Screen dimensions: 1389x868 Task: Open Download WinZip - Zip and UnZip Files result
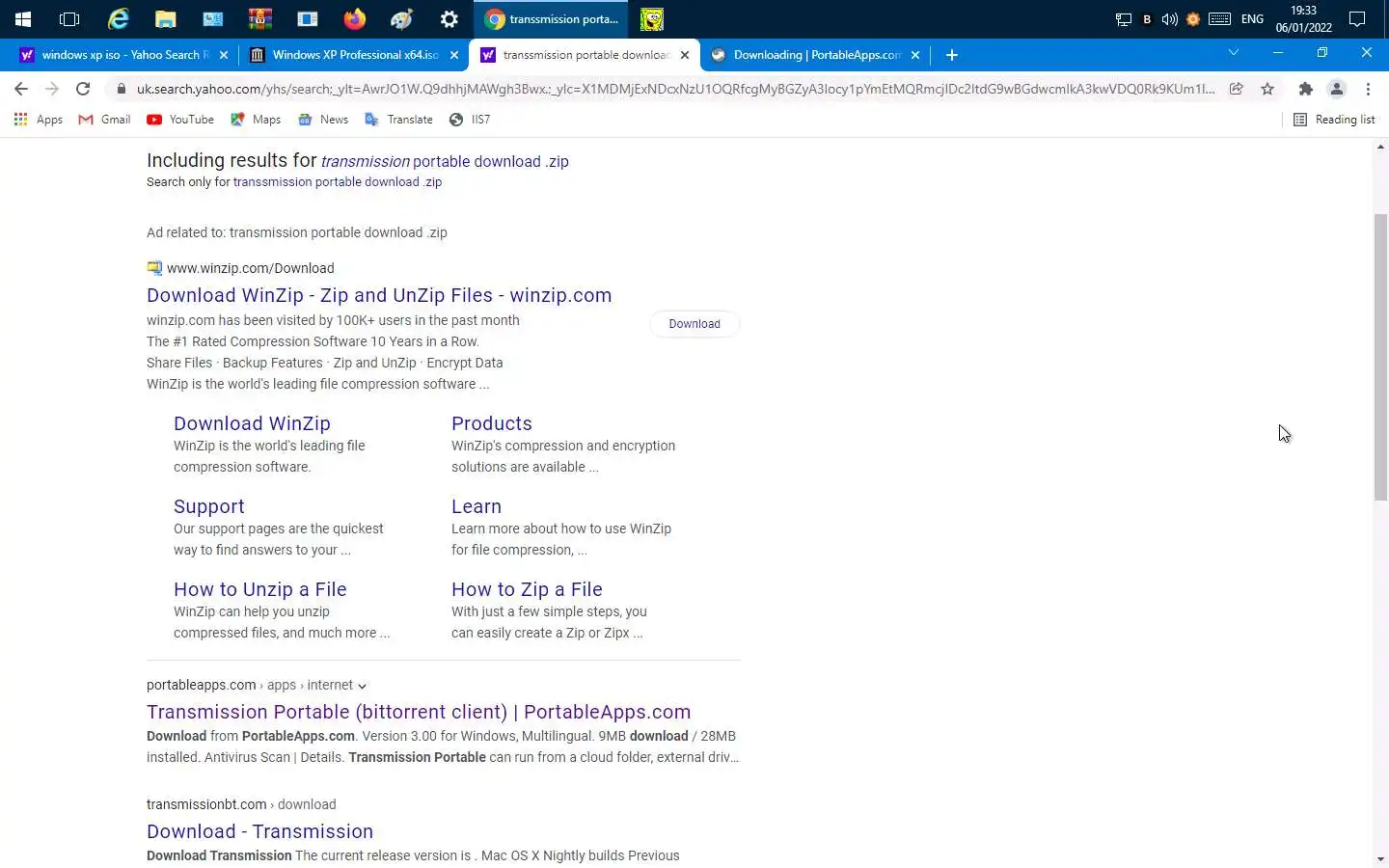pos(379,295)
